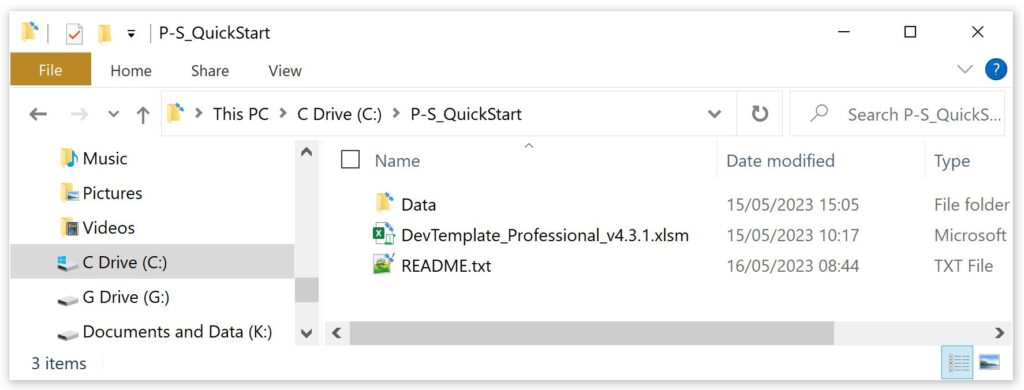
Task: Click the Search P-S_QuickStart search box
Action: click(897, 114)
